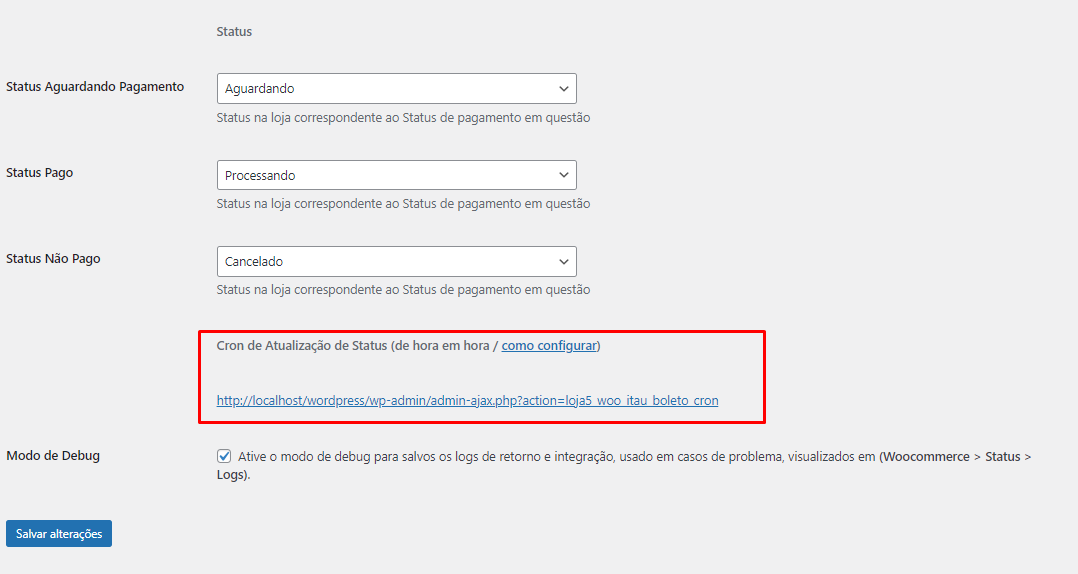Viewport: 1078px width, 574px height.
Task: Click the 'Modo de Debug' field label
Action: (x=53, y=456)
